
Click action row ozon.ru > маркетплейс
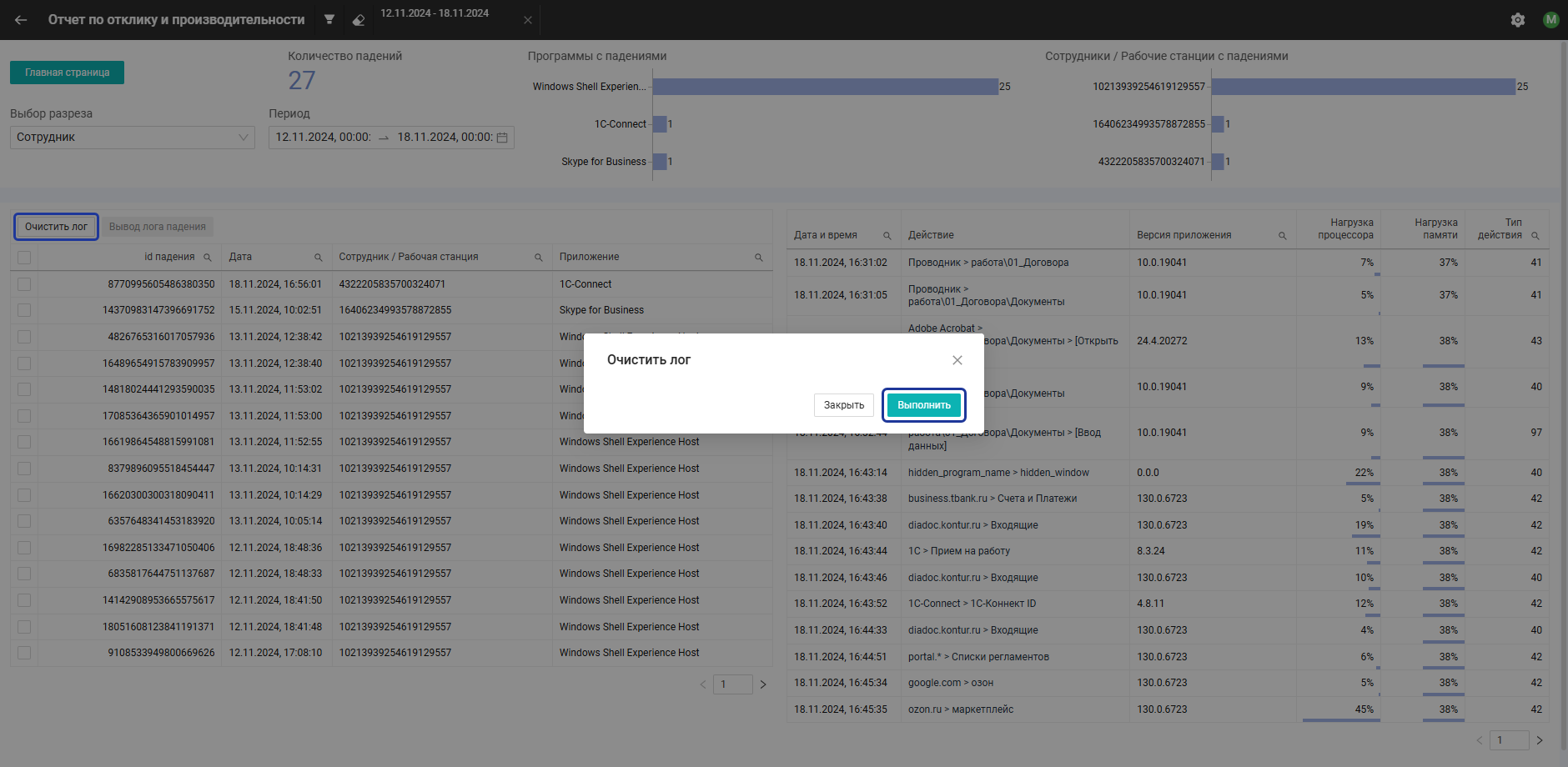1168,709
